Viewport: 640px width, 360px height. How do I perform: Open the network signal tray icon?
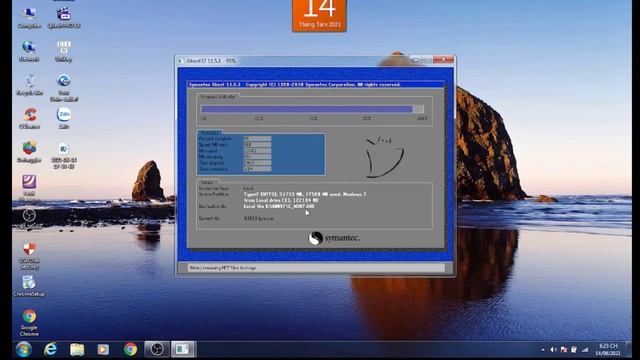(585, 350)
